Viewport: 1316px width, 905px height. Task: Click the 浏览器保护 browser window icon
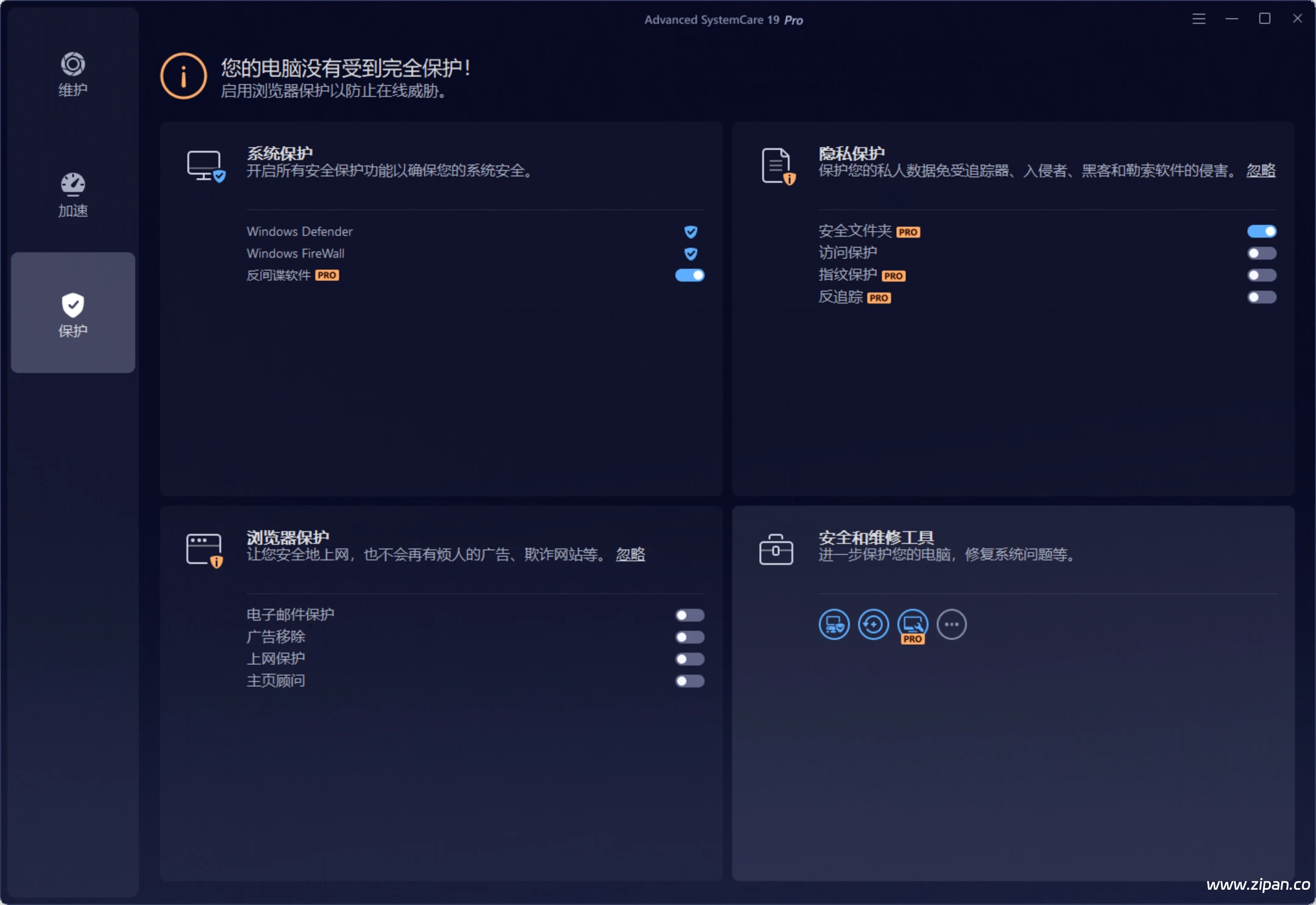point(205,550)
